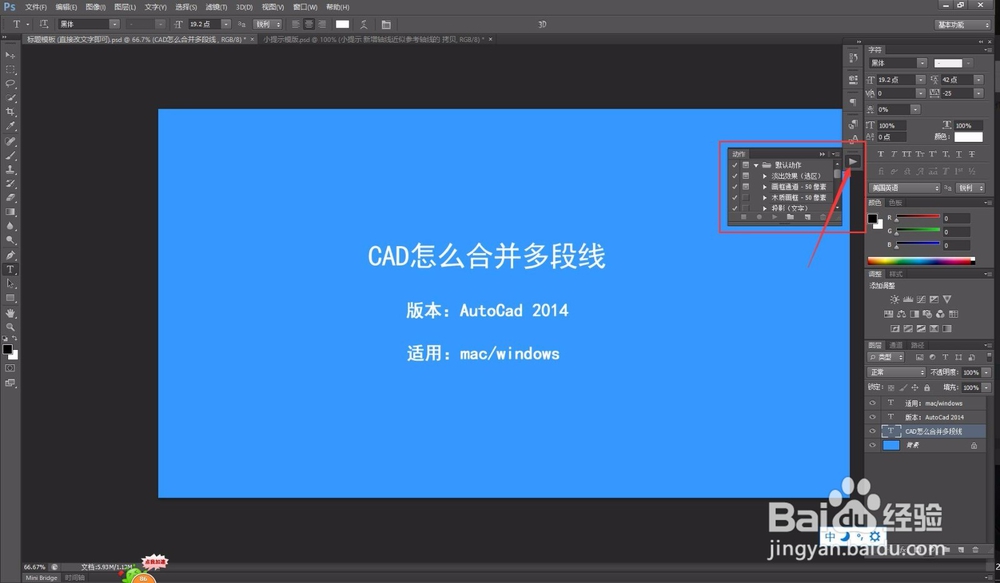Open the 文件(F) menu

(36, 7)
